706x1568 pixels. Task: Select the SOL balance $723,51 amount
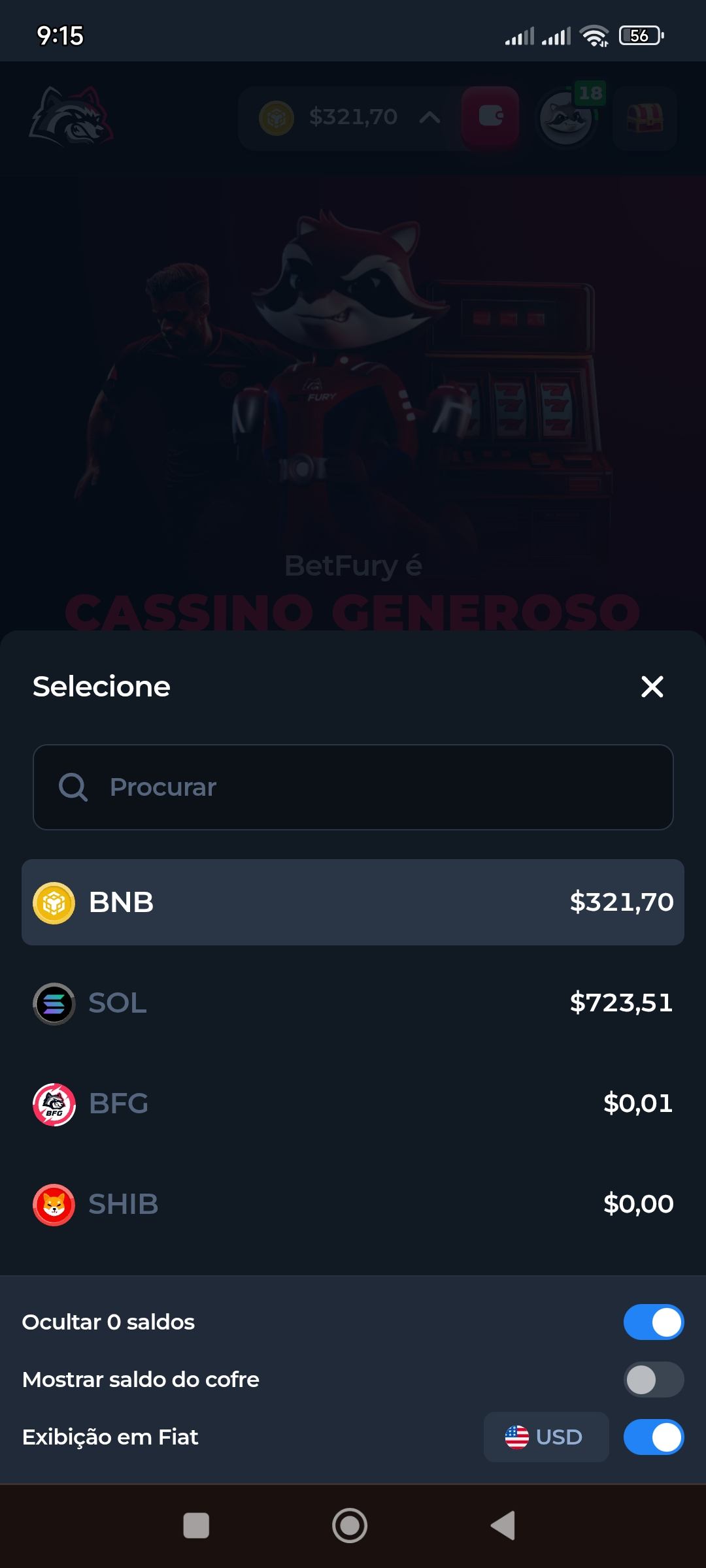(x=621, y=1003)
